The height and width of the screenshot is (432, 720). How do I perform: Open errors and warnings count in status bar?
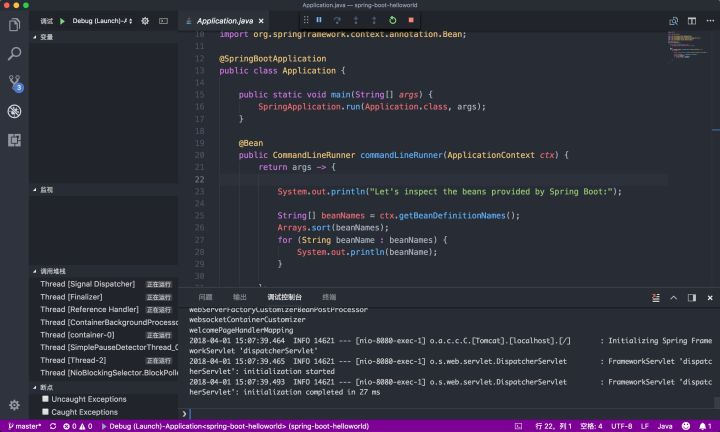78,426
